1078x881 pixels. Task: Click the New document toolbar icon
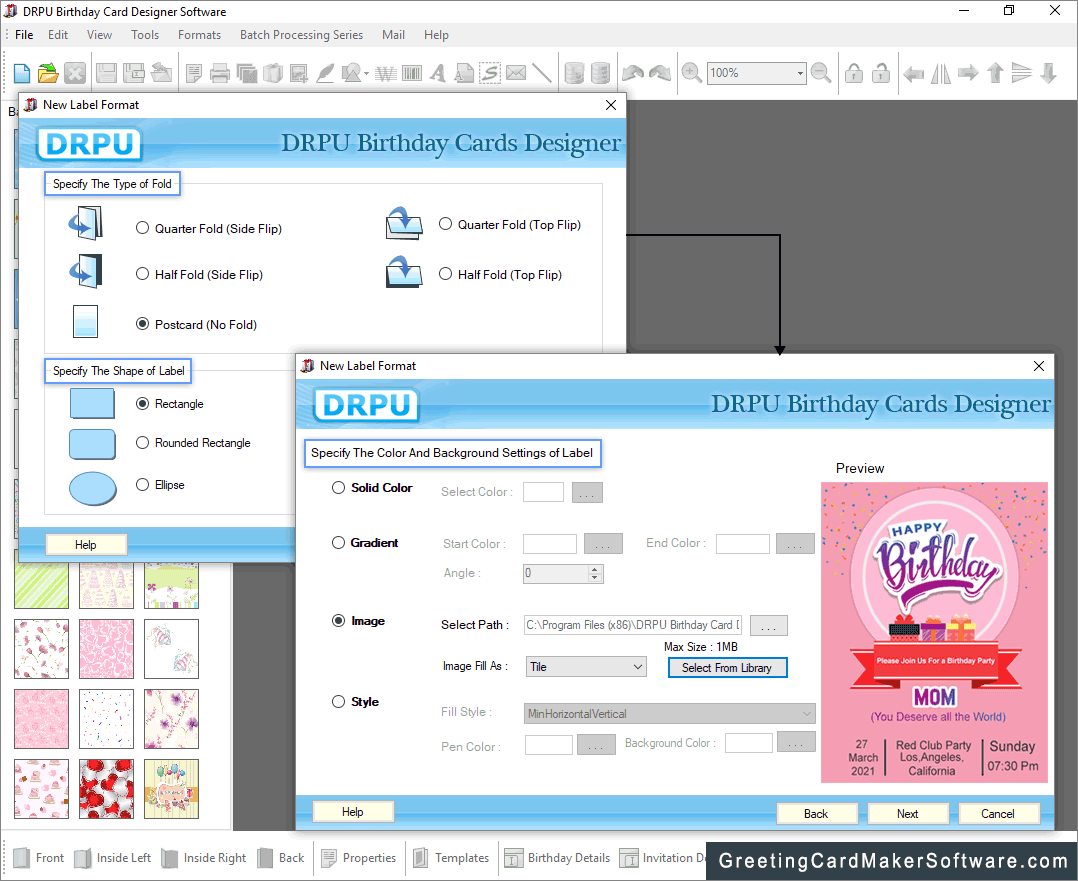coord(22,73)
